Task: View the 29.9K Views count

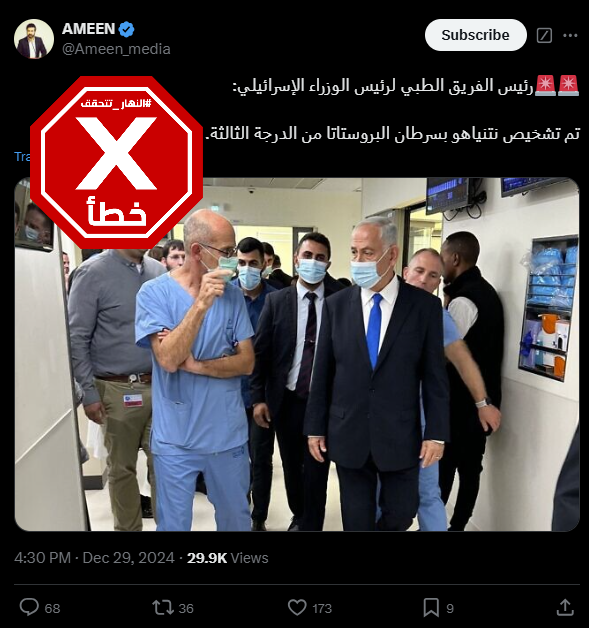Action: tap(227, 558)
